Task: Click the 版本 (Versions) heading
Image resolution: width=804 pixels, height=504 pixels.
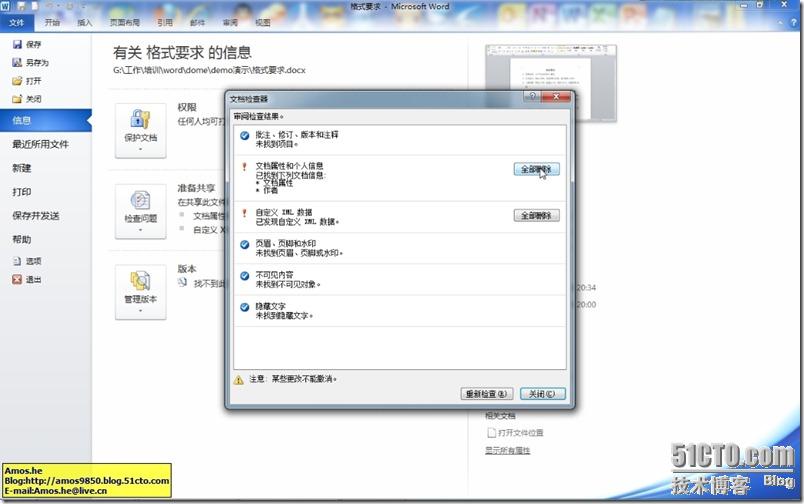Action: 187,269
